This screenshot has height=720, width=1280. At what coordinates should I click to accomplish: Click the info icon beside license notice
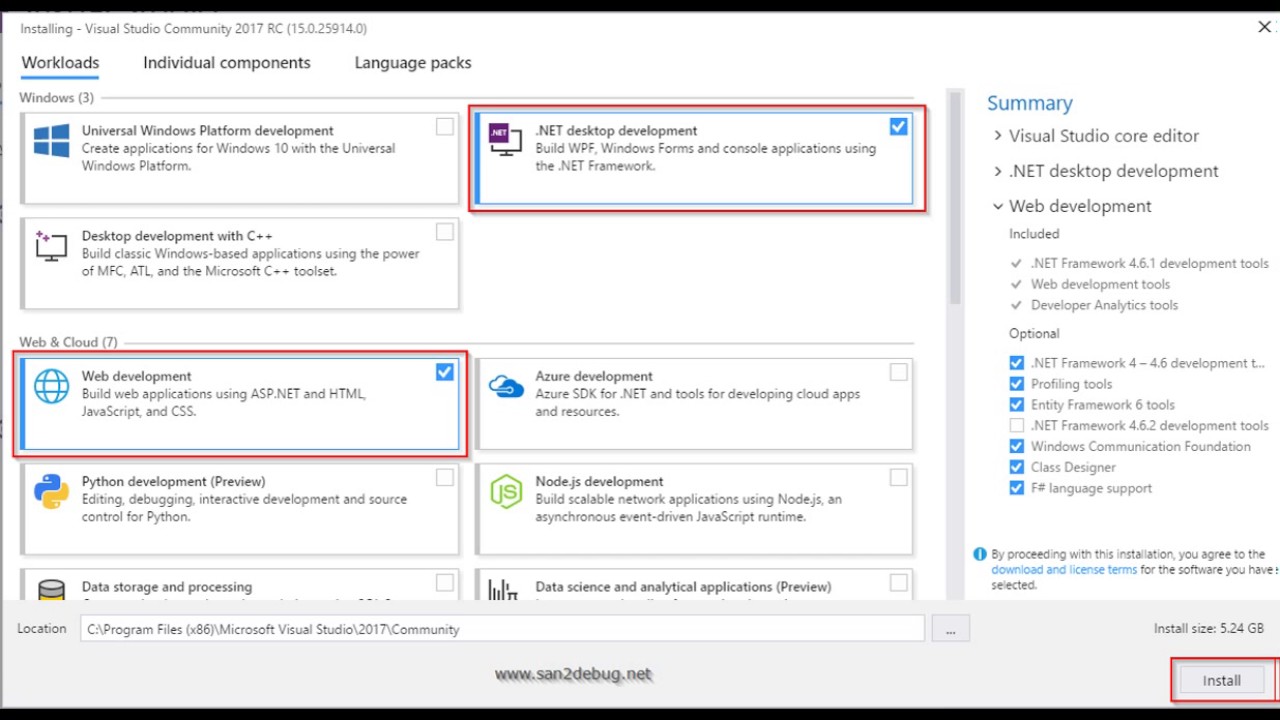pos(980,554)
